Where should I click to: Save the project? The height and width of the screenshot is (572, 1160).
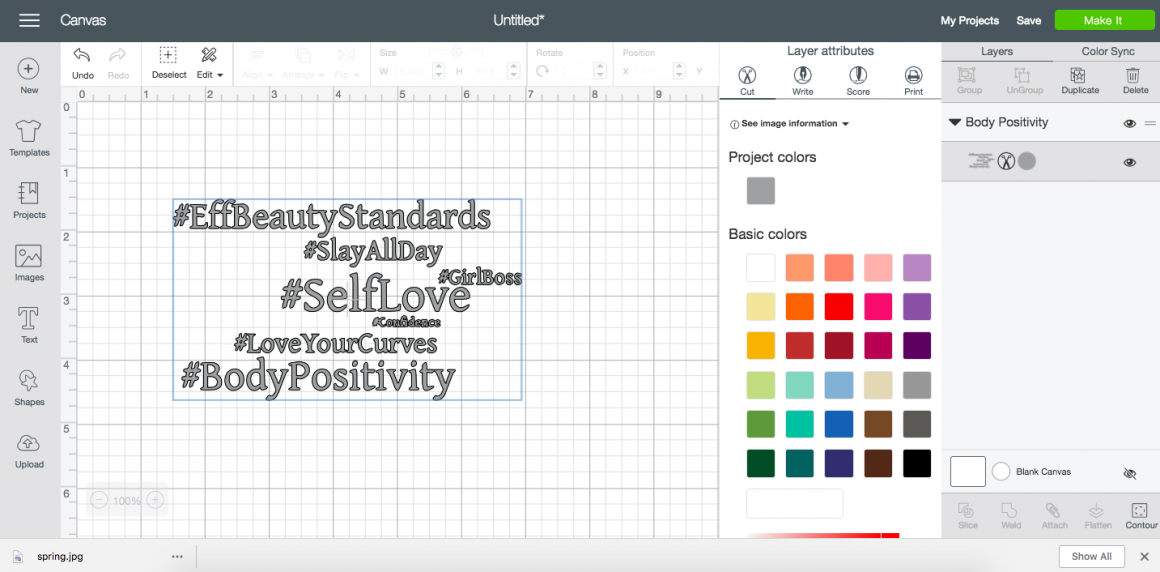1028,21
